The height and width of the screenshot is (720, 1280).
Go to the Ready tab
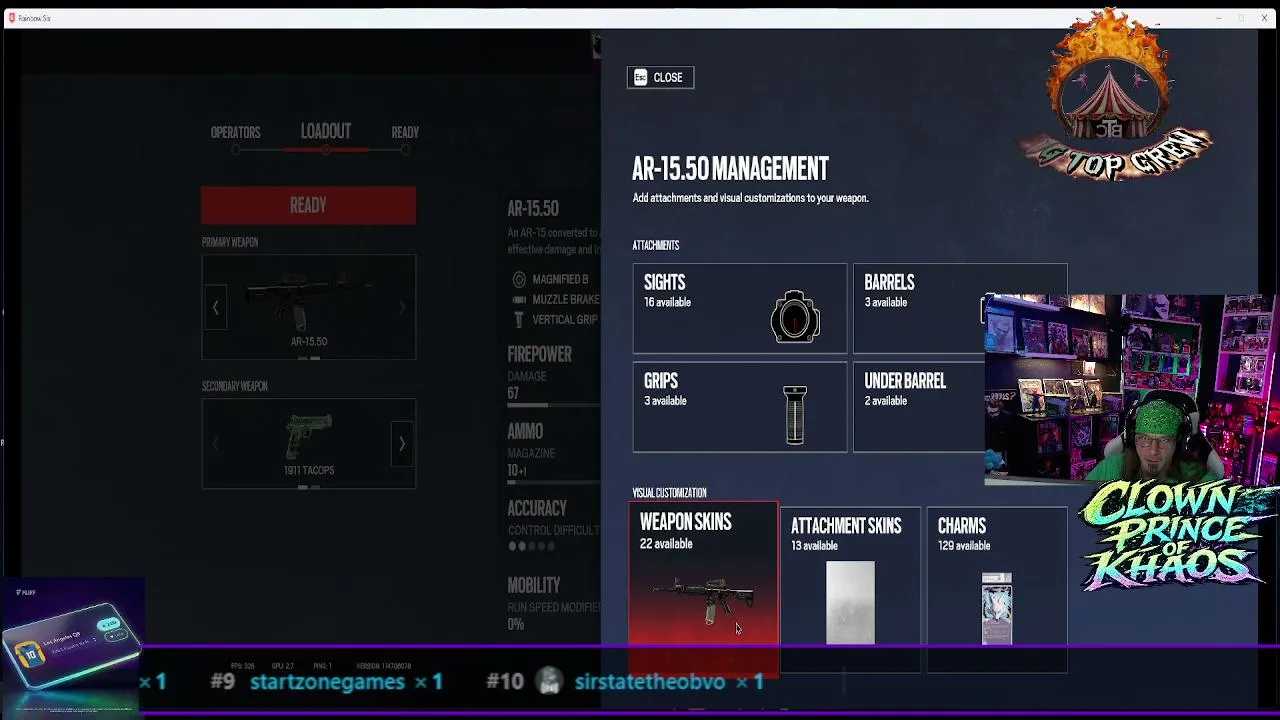pos(405,132)
